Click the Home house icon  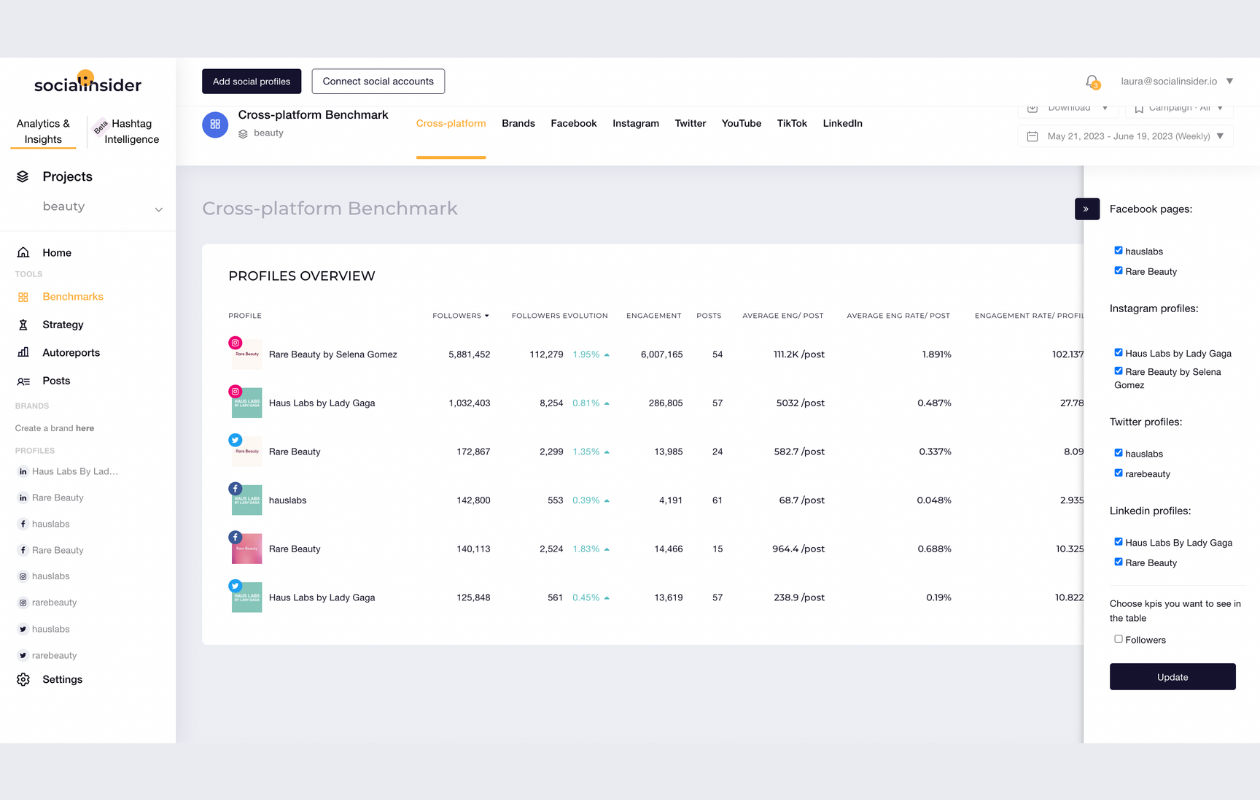23,253
